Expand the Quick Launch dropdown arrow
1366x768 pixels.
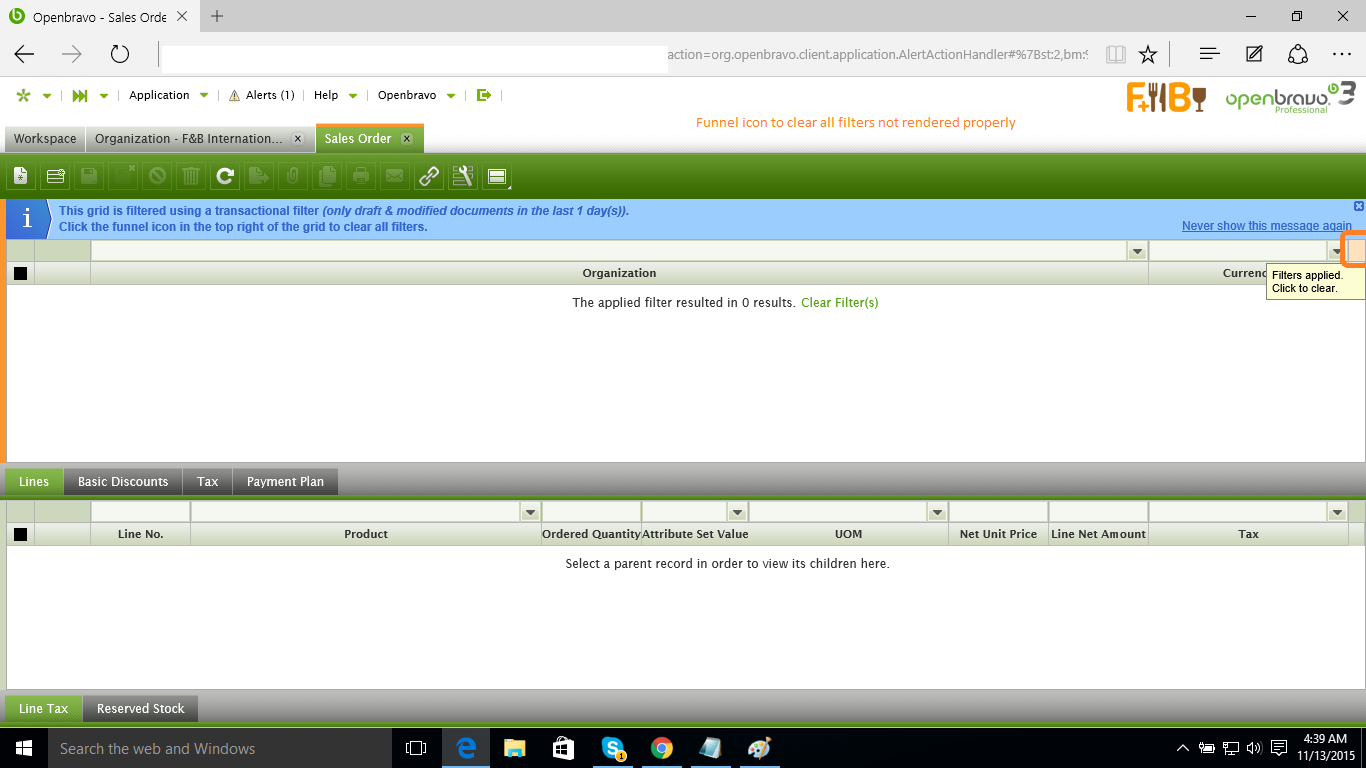pyautogui.click(x=104, y=96)
